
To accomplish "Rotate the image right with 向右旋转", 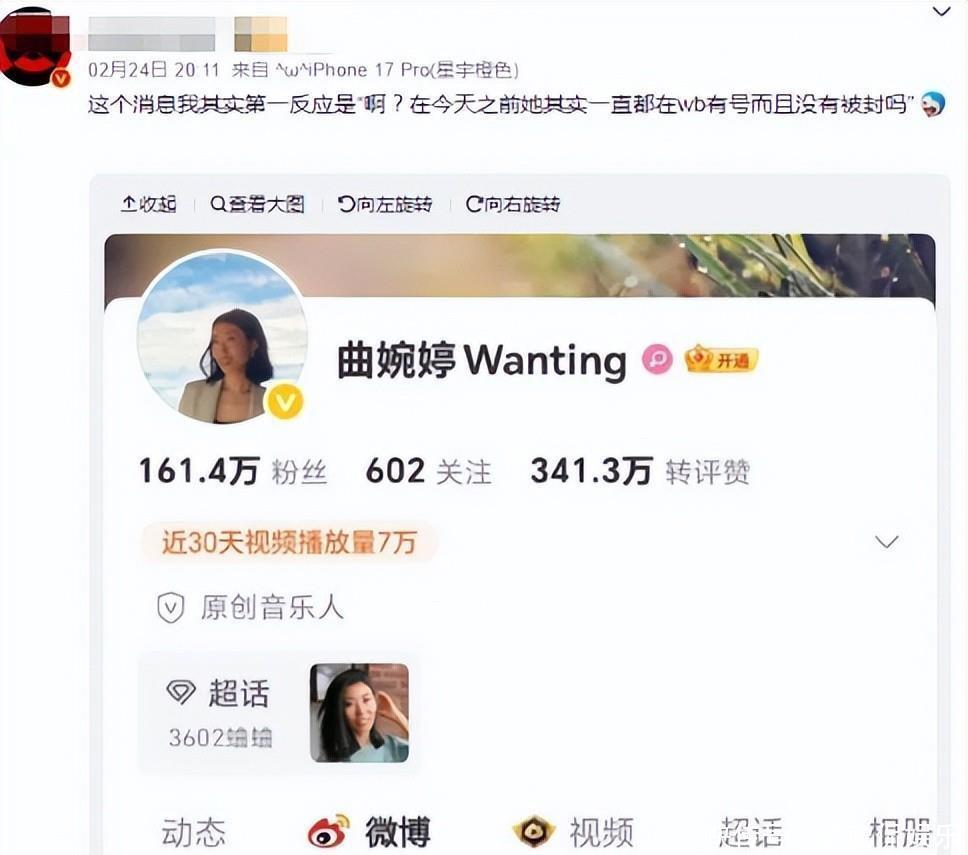I will (x=513, y=204).
